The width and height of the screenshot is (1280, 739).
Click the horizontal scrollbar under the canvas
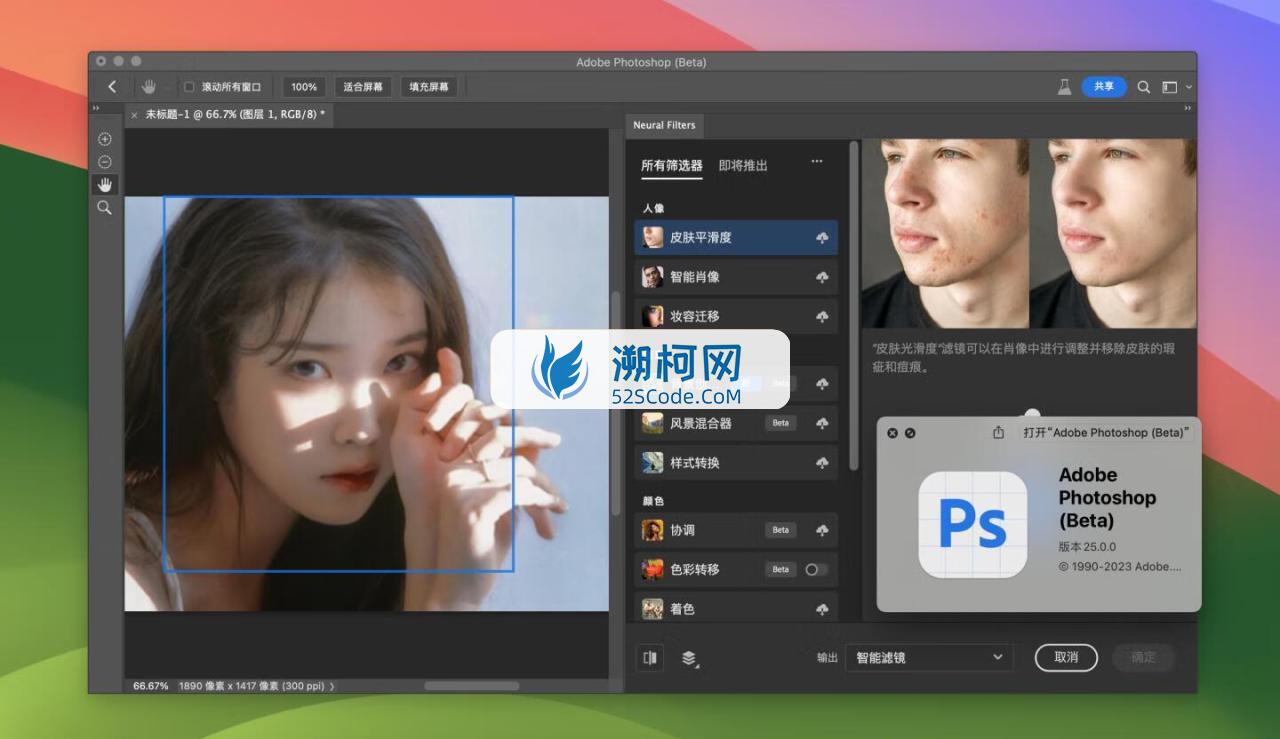[x=472, y=686]
